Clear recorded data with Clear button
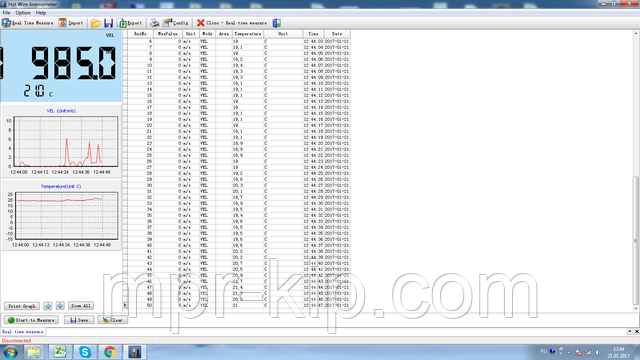 (x=112, y=320)
